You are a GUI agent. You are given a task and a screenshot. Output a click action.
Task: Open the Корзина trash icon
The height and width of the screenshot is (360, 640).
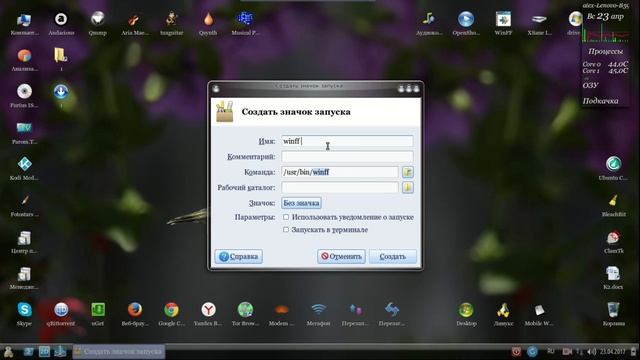[613, 313]
